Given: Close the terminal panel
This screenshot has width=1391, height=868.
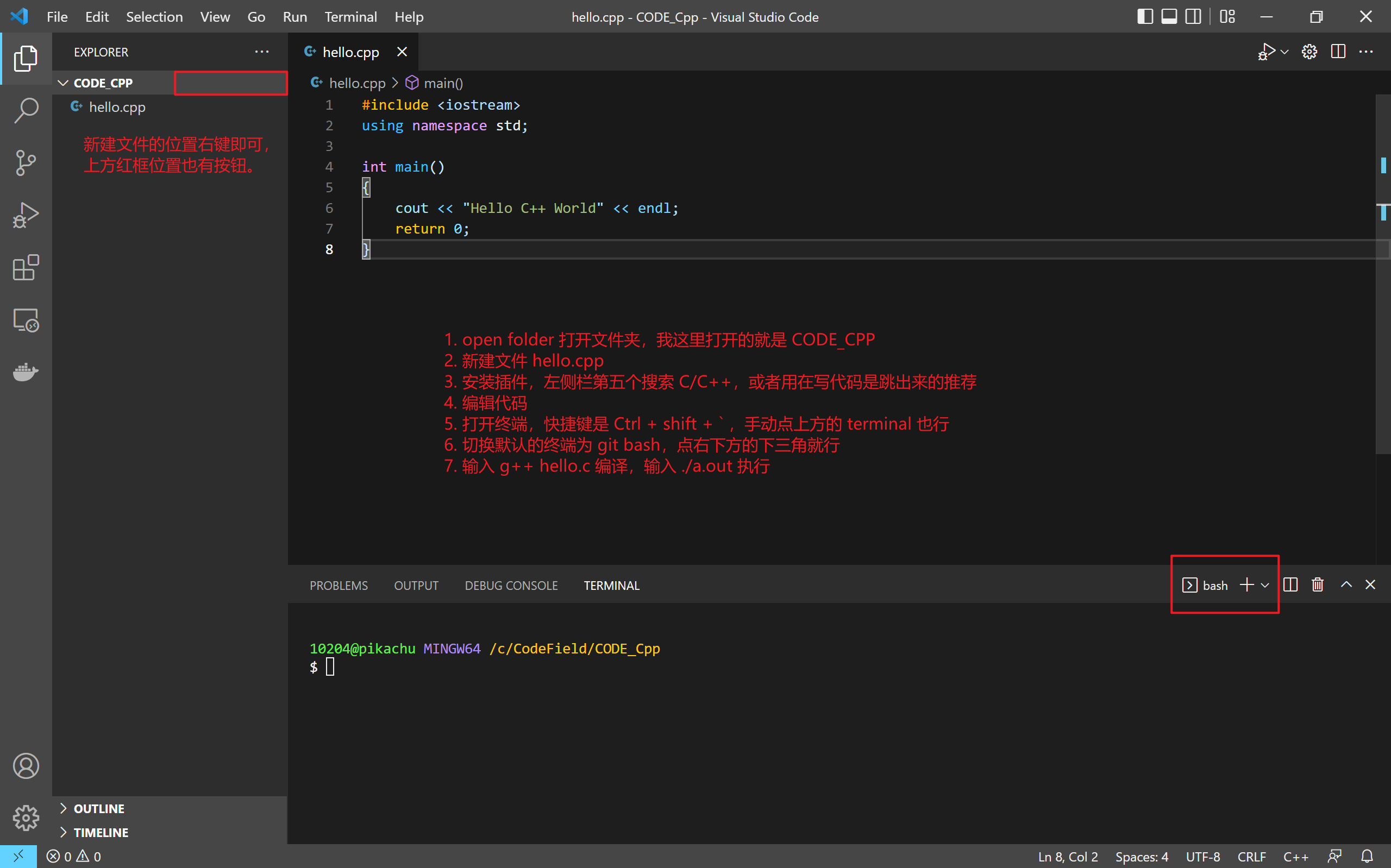Looking at the screenshot, I should 1370,584.
